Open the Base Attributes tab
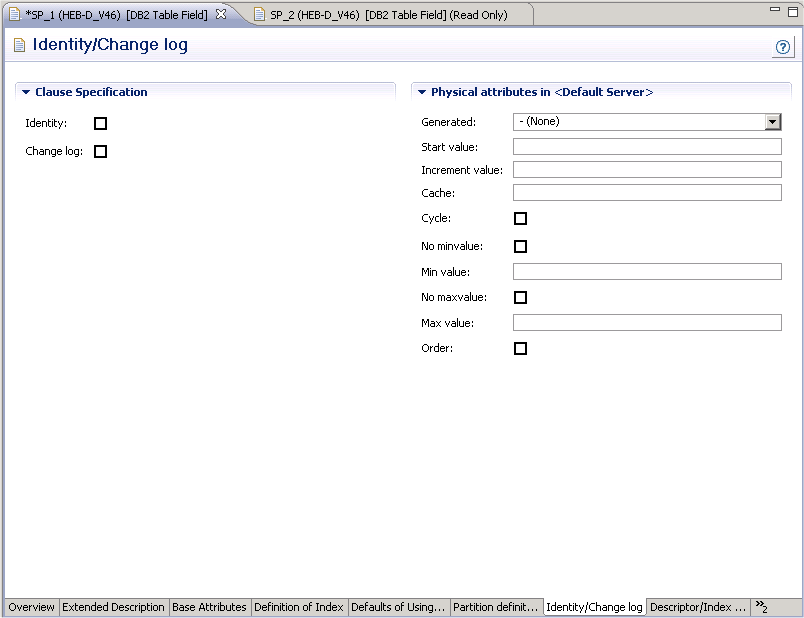Image resolution: width=804 pixels, height=618 pixels. tap(209, 607)
